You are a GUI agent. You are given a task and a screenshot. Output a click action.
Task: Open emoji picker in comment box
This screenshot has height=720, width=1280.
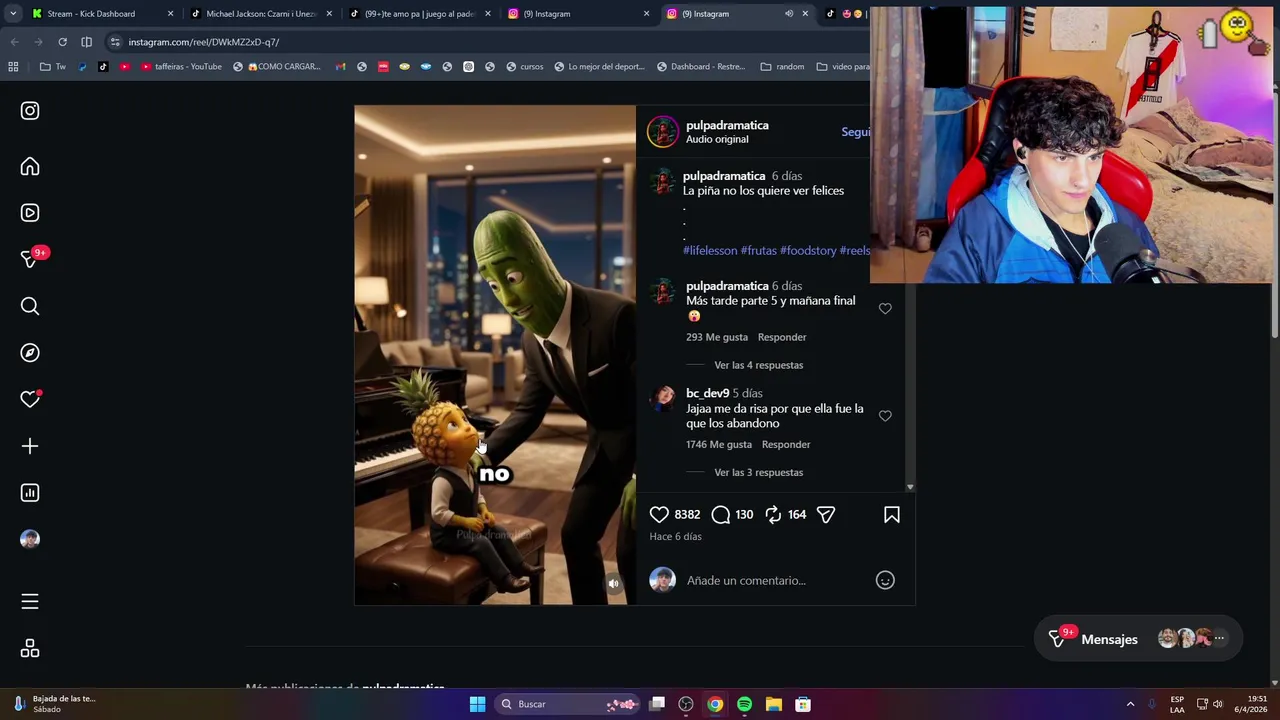[x=885, y=580]
